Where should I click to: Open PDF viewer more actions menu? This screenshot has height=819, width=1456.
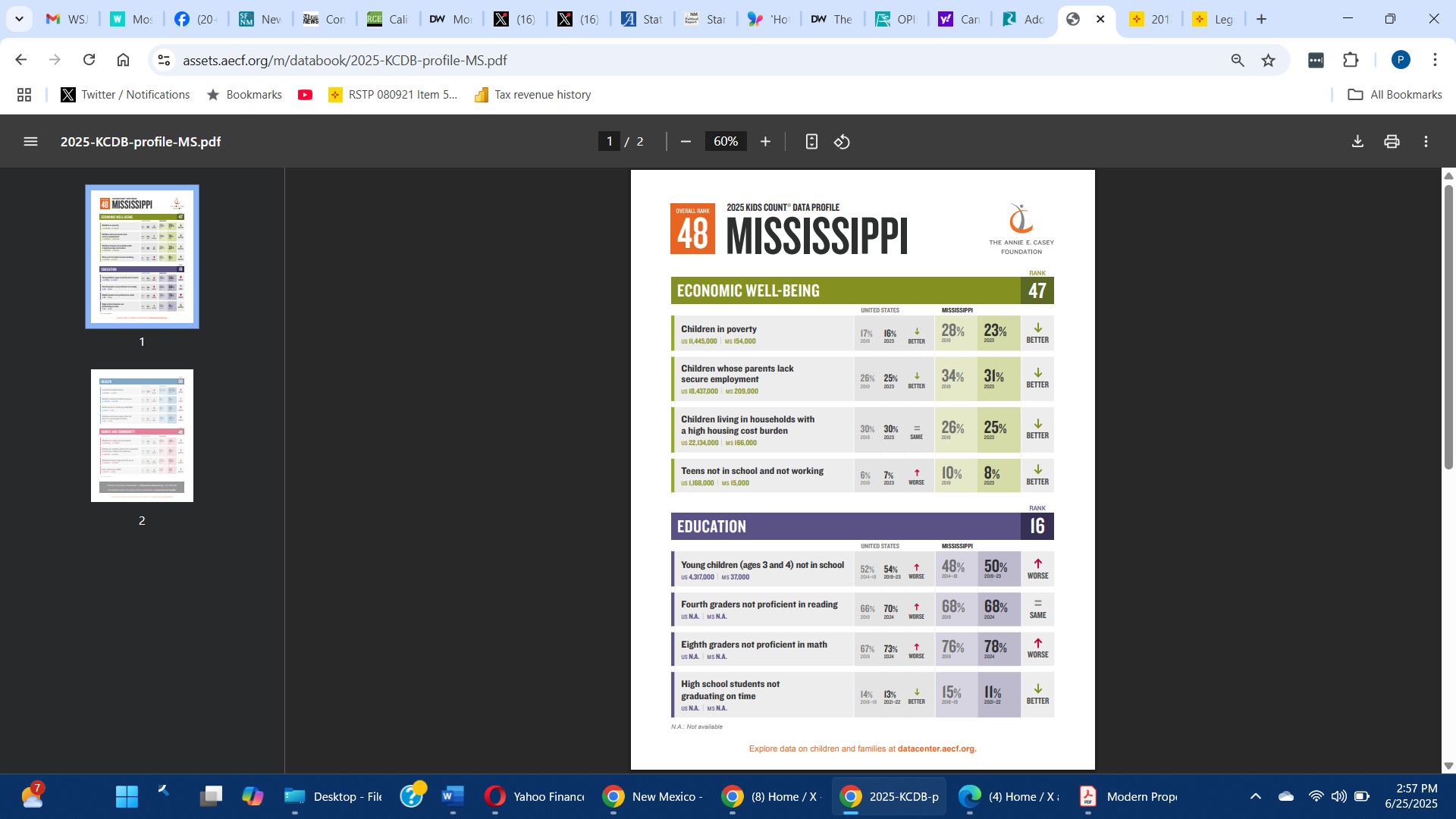point(1426,142)
